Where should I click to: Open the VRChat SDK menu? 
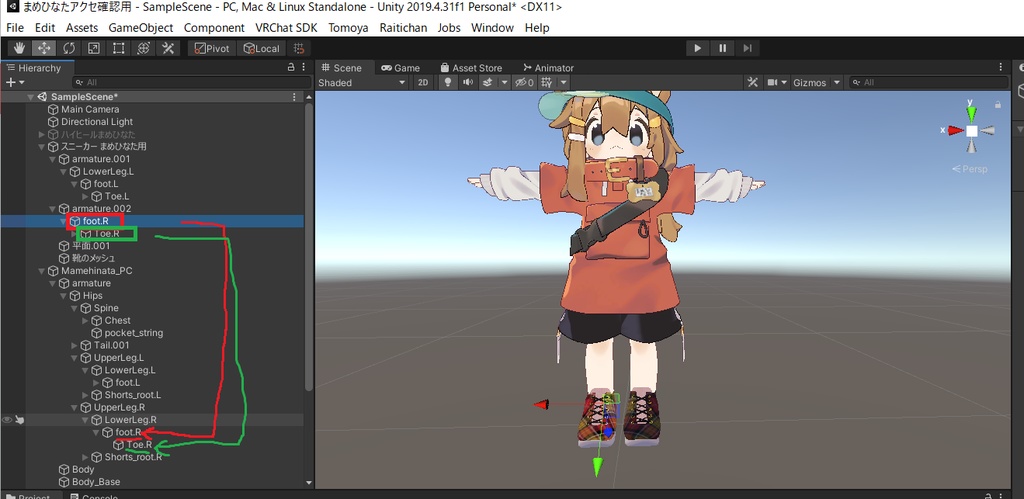point(286,27)
